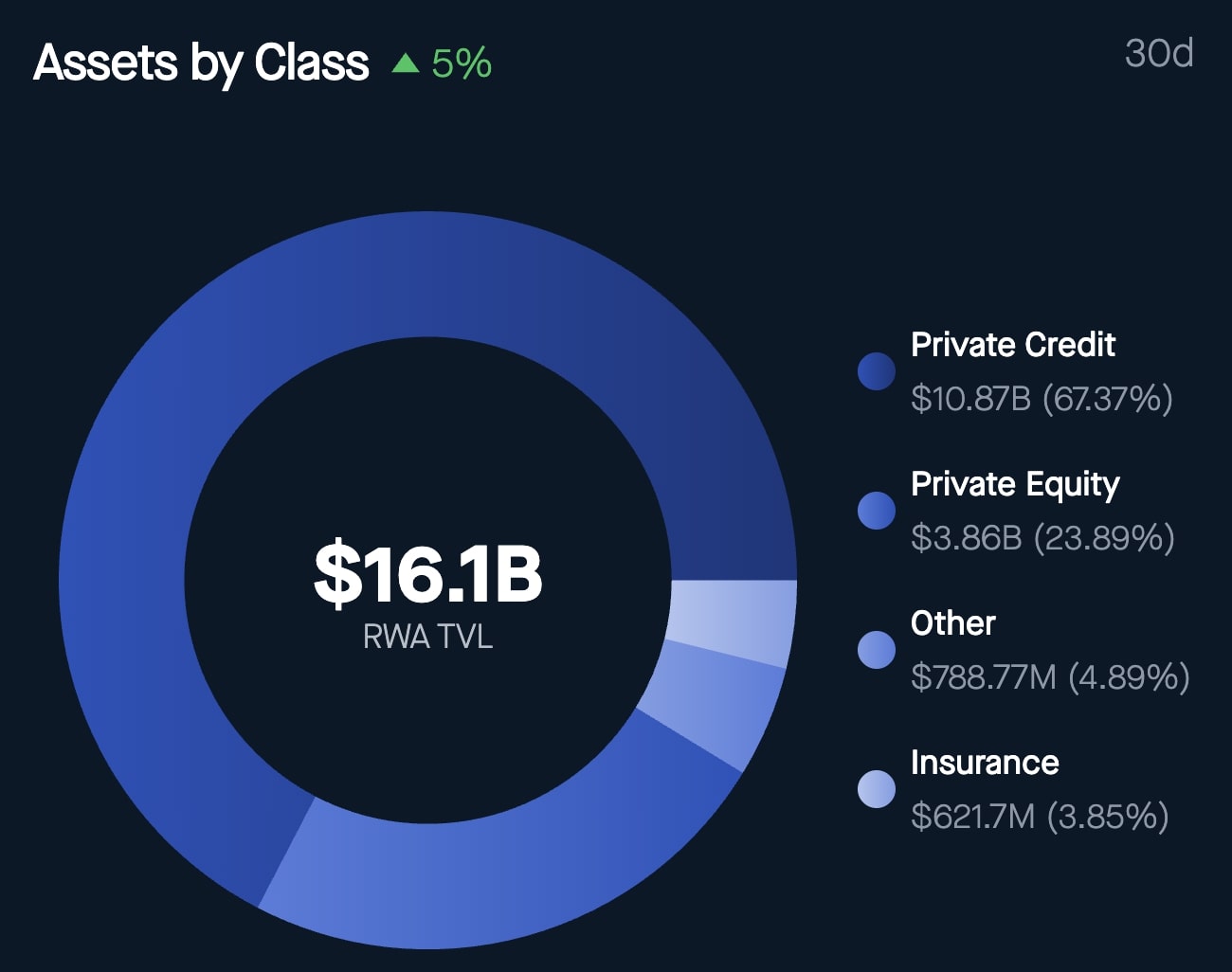
Task: Click the Private Credit legend color dot
Action: point(876,371)
